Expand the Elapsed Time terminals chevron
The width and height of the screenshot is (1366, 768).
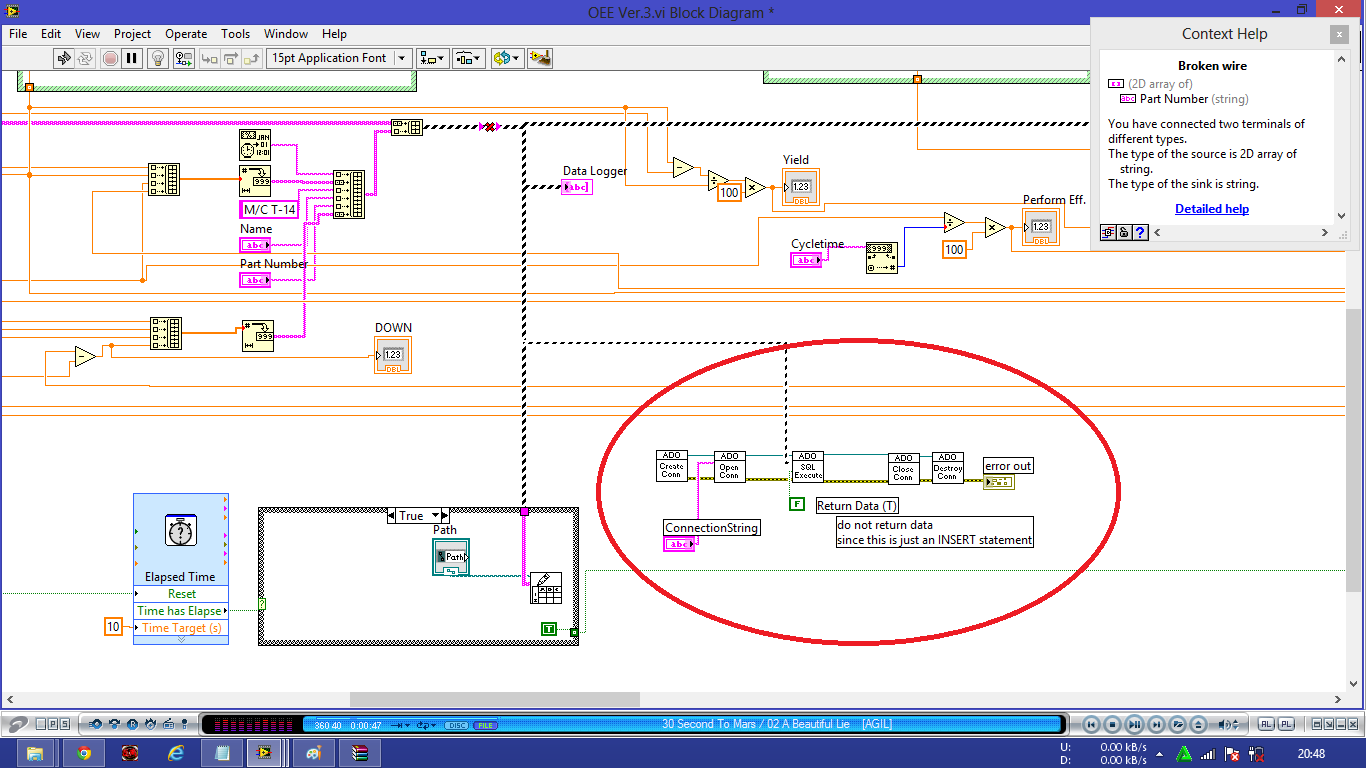click(181, 640)
